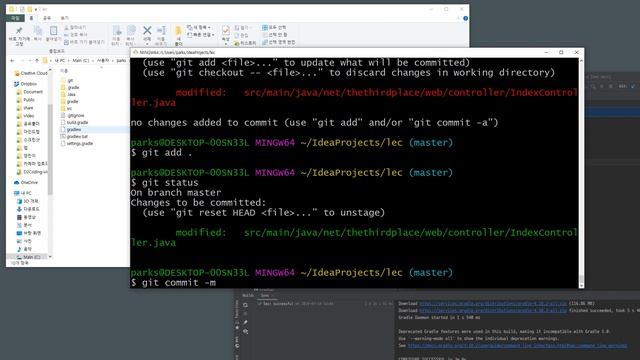Click the 내 PC breadcrumb in address bar

[60, 60]
